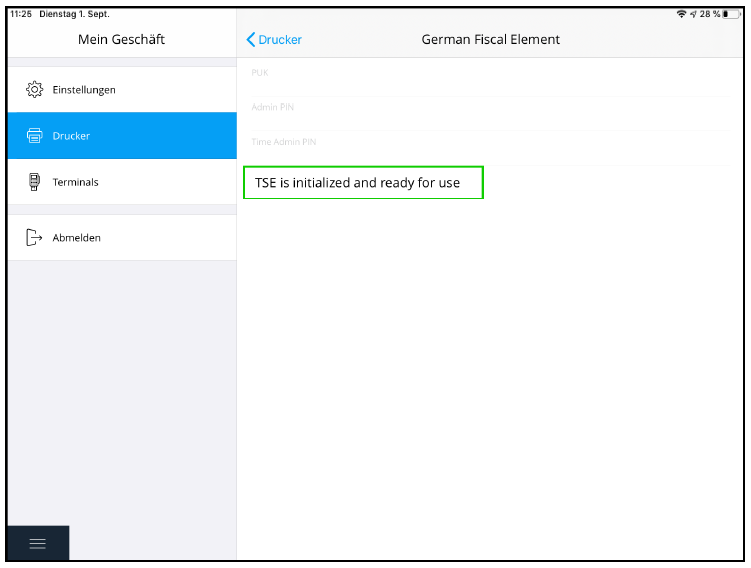751x568 pixels.
Task: Tap the battery indicator icon
Action: pyautogui.click(x=731, y=14)
